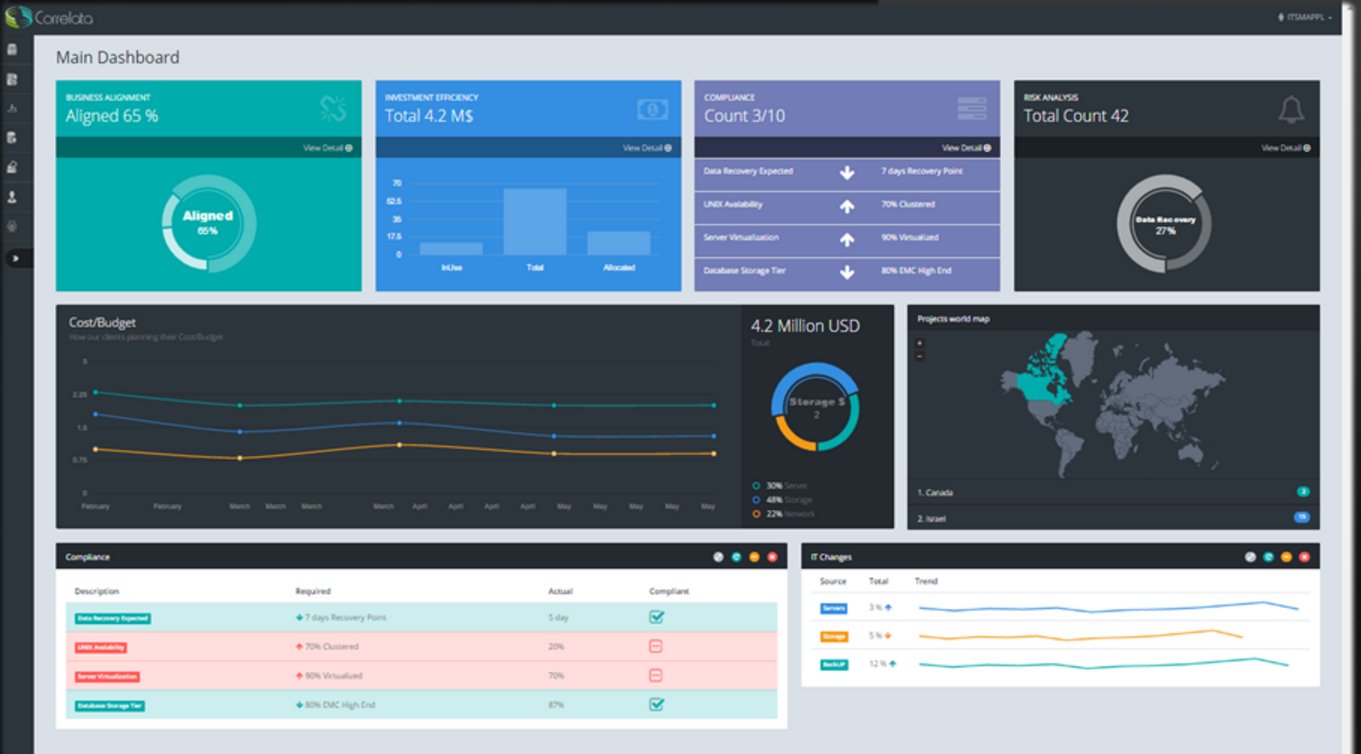This screenshot has width=1361, height=754.
Task: Toggle the Network series in the Cost/Budget legend
Action: point(783,514)
